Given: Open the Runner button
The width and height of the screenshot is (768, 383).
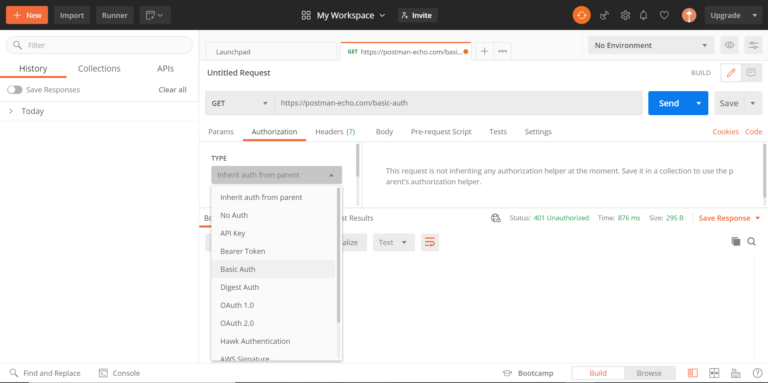Looking at the screenshot, I should point(115,15).
